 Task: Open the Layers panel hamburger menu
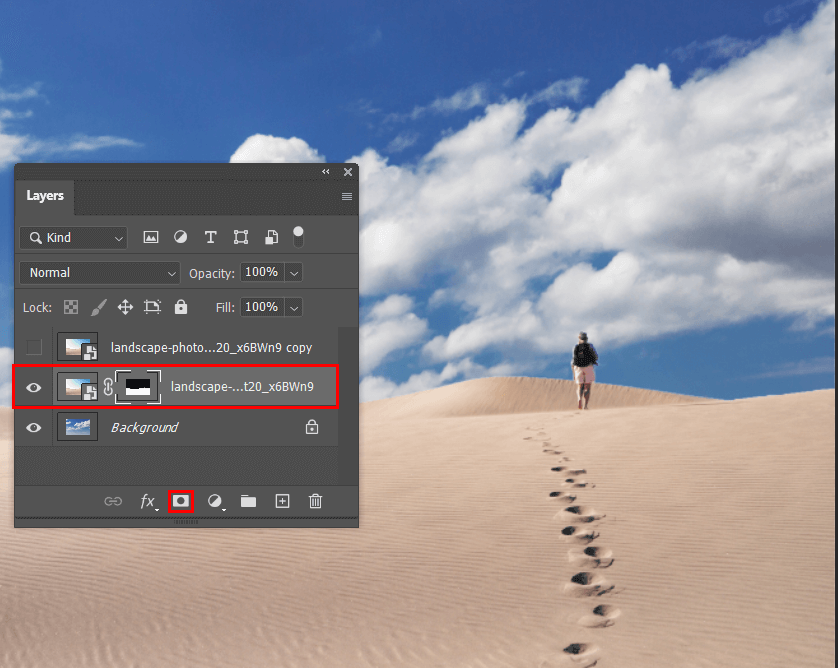[347, 197]
